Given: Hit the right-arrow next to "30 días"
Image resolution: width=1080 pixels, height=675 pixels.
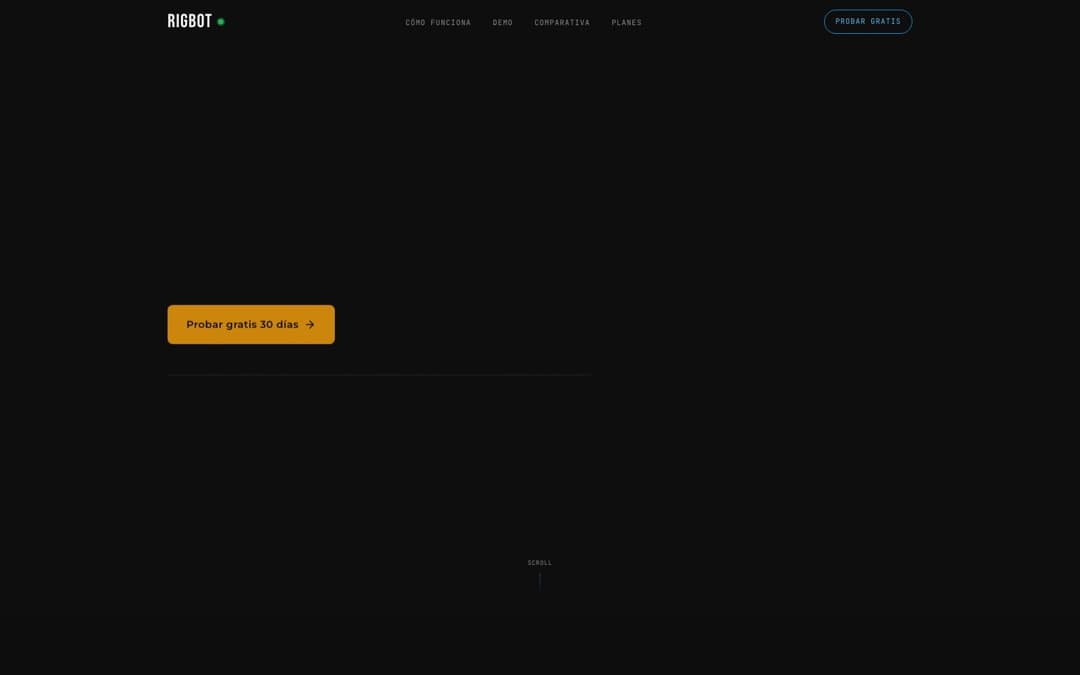Looking at the screenshot, I should point(310,325).
